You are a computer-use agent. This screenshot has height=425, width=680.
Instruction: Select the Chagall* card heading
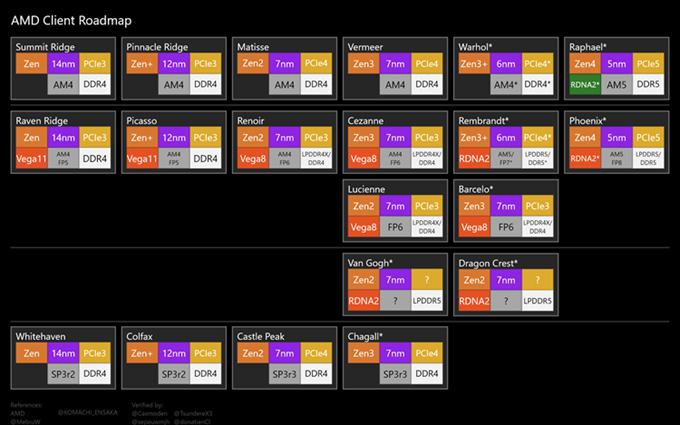pos(365,336)
